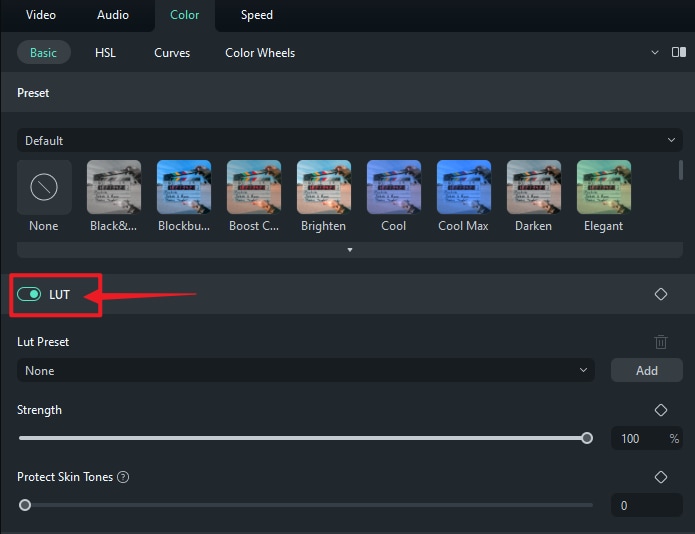Open the Lut Preset None dropdown
The image size is (695, 534).
pyautogui.click(x=306, y=370)
